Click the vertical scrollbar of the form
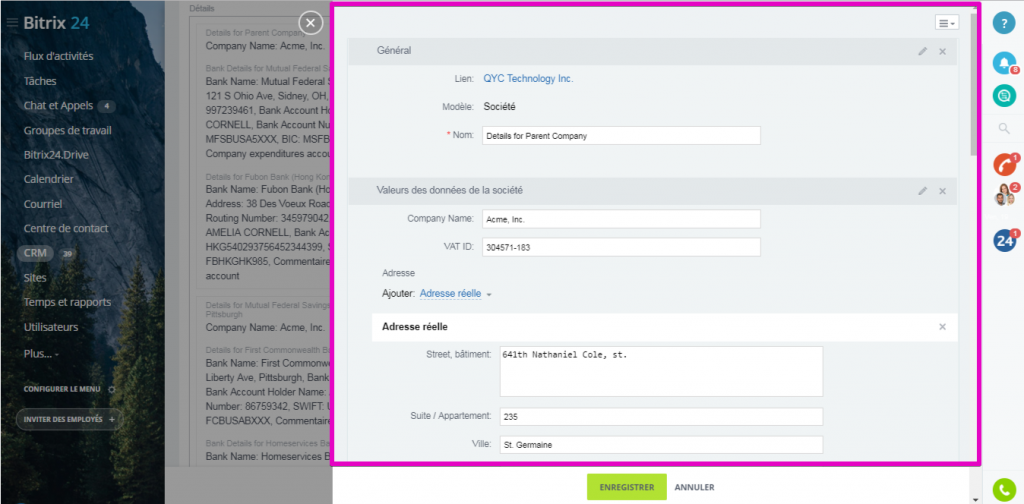 pos(975,84)
